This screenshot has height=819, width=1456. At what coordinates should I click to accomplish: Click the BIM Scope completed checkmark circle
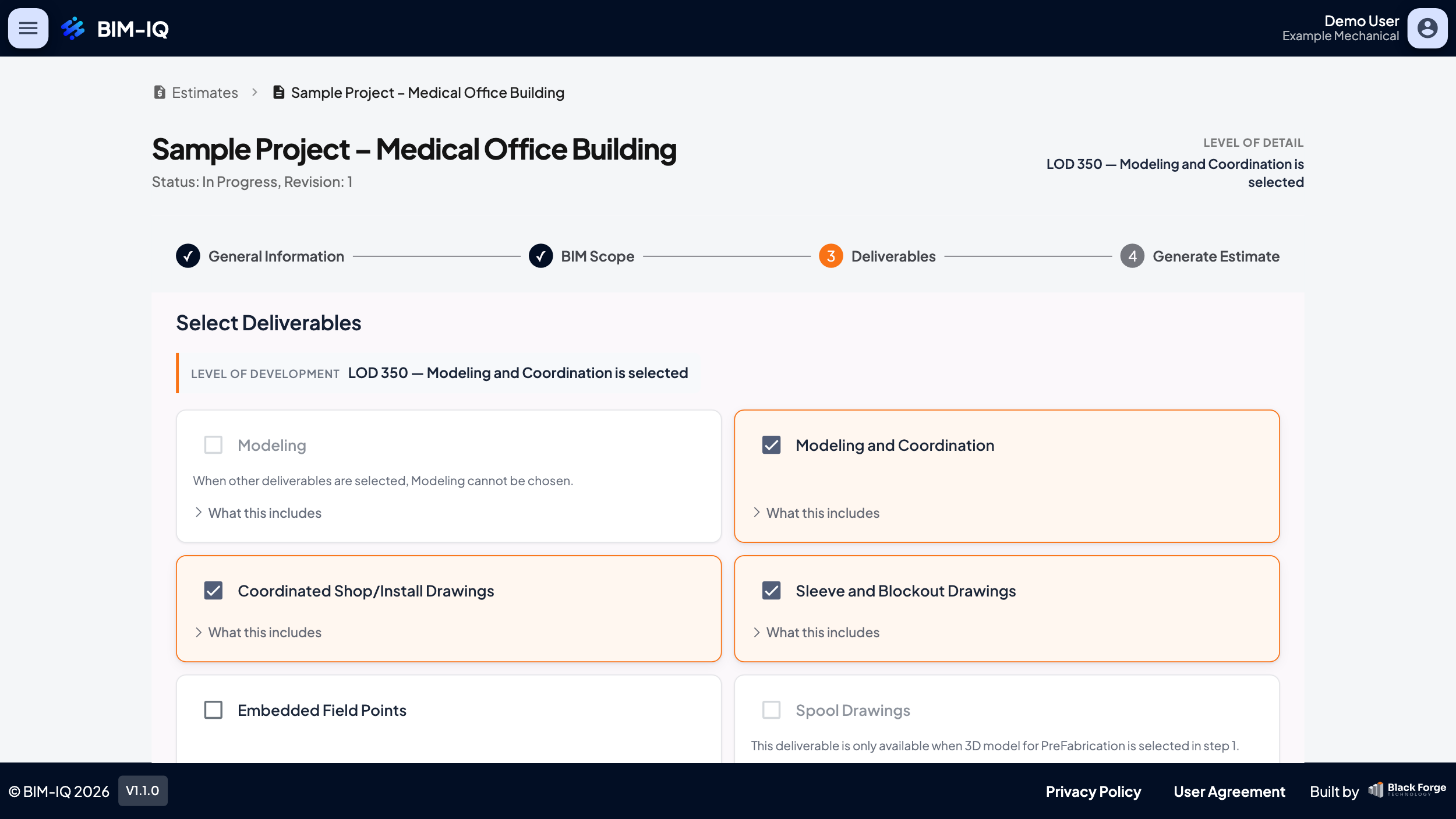click(540, 256)
